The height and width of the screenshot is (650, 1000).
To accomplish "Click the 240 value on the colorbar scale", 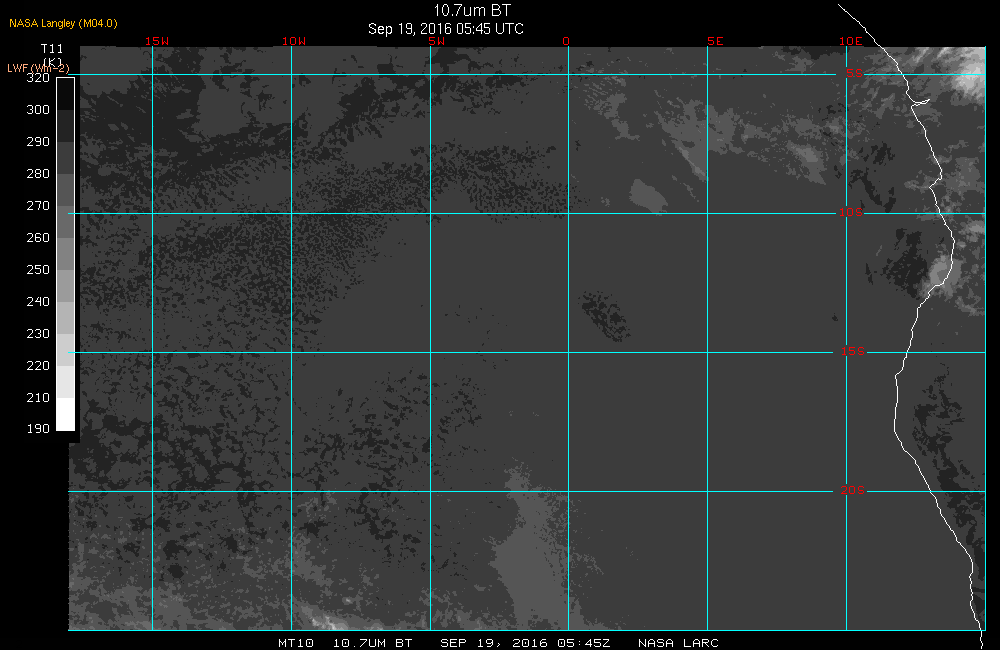I will (38, 301).
